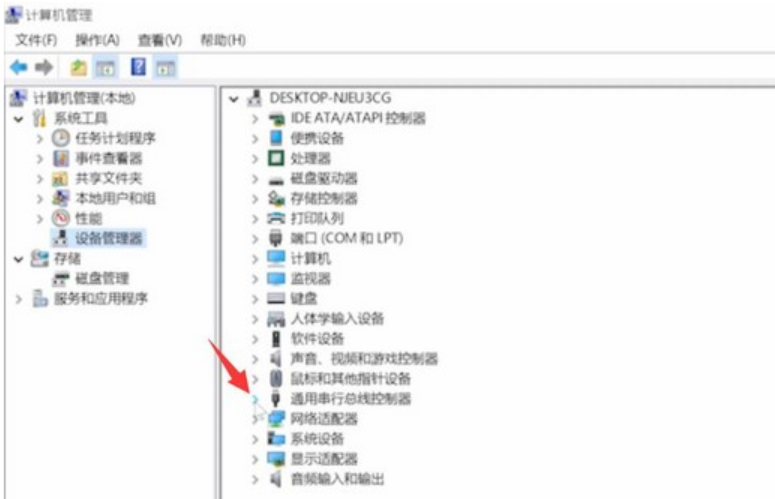The image size is (775, 499).
Task: Click the forward arrow toolbar icon
Action: (x=43, y=66)
